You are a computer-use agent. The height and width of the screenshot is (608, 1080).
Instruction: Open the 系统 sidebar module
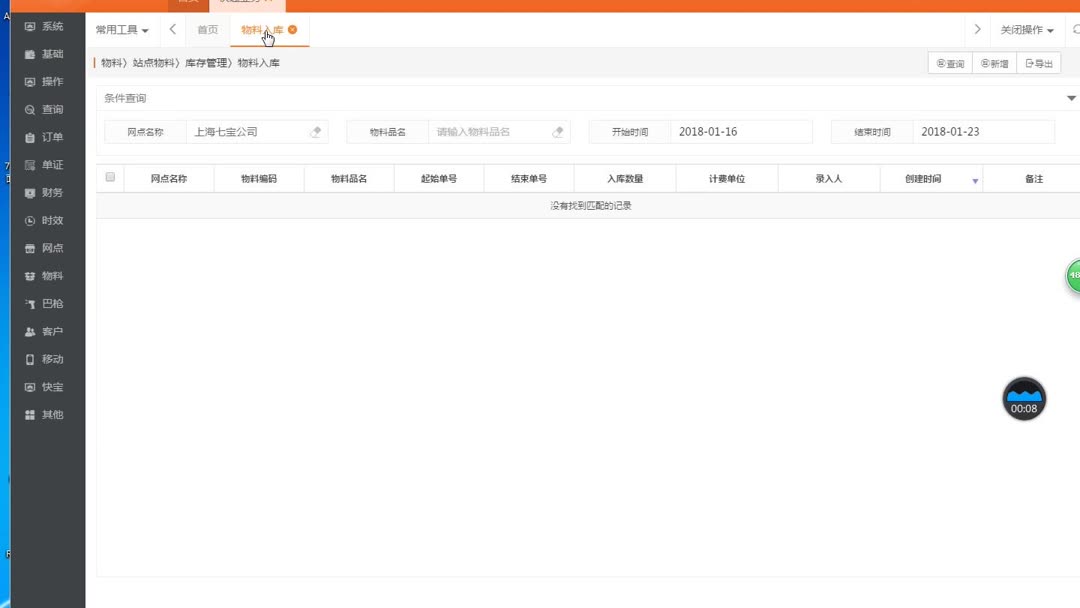(x=46, y=26)
